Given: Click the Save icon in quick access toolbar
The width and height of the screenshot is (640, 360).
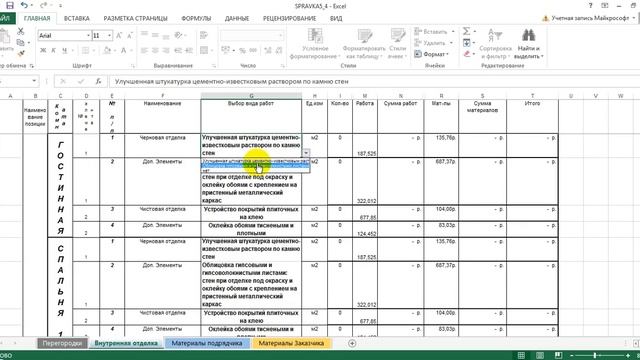Looking at the screenshot, I should pos(10,5).
